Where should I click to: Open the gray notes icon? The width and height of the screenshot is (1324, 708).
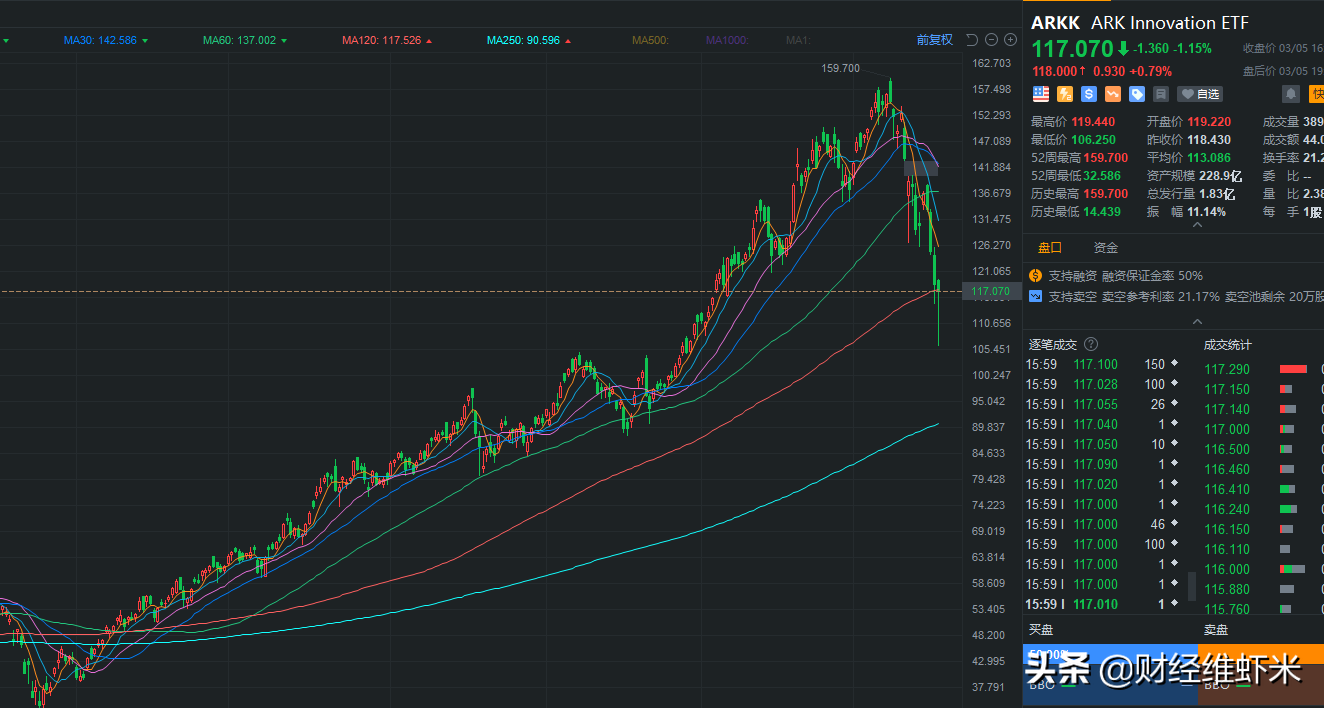1161,94
